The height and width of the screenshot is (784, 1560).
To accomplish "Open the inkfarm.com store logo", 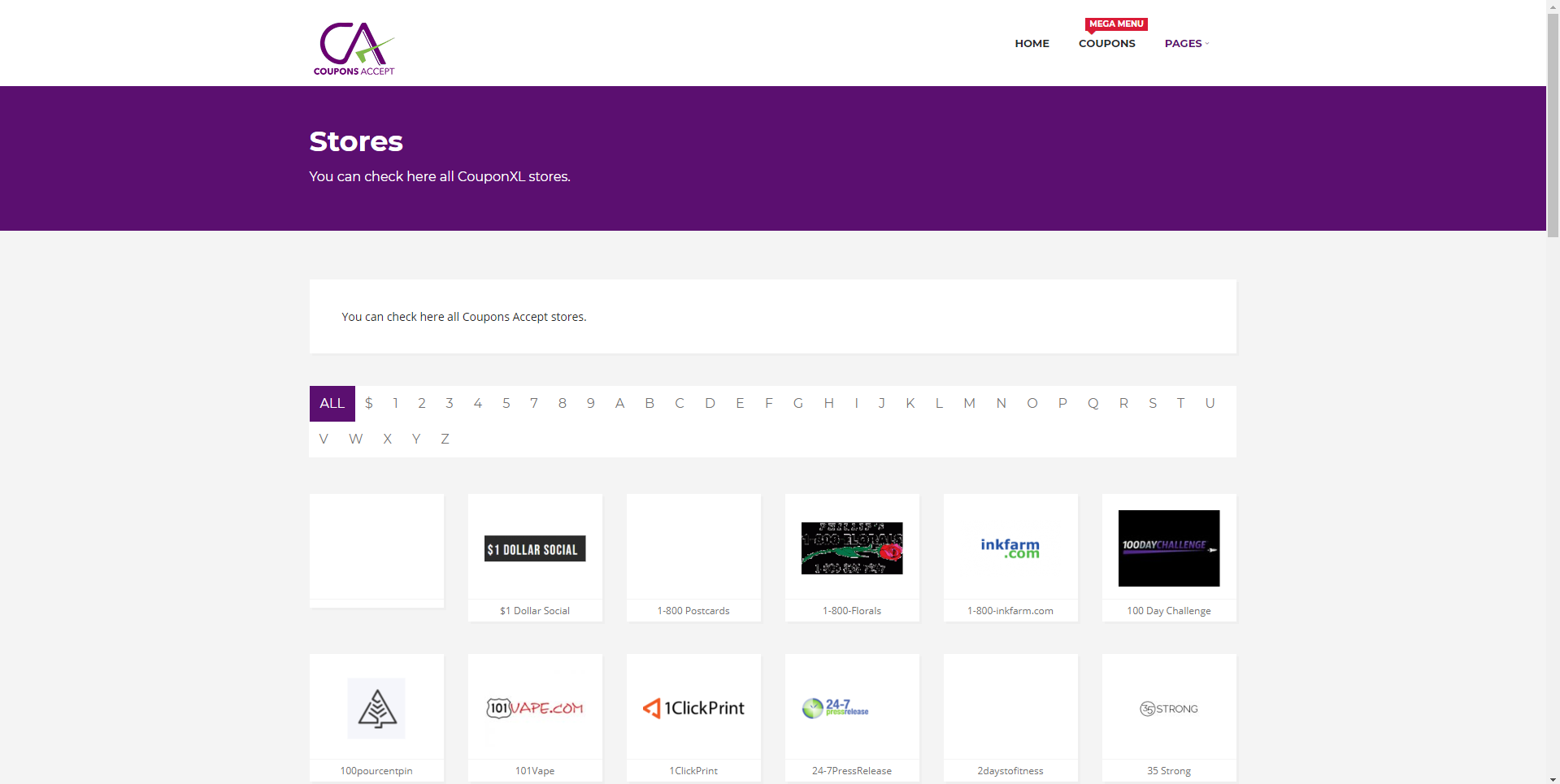I will [x=1010, y=548].
